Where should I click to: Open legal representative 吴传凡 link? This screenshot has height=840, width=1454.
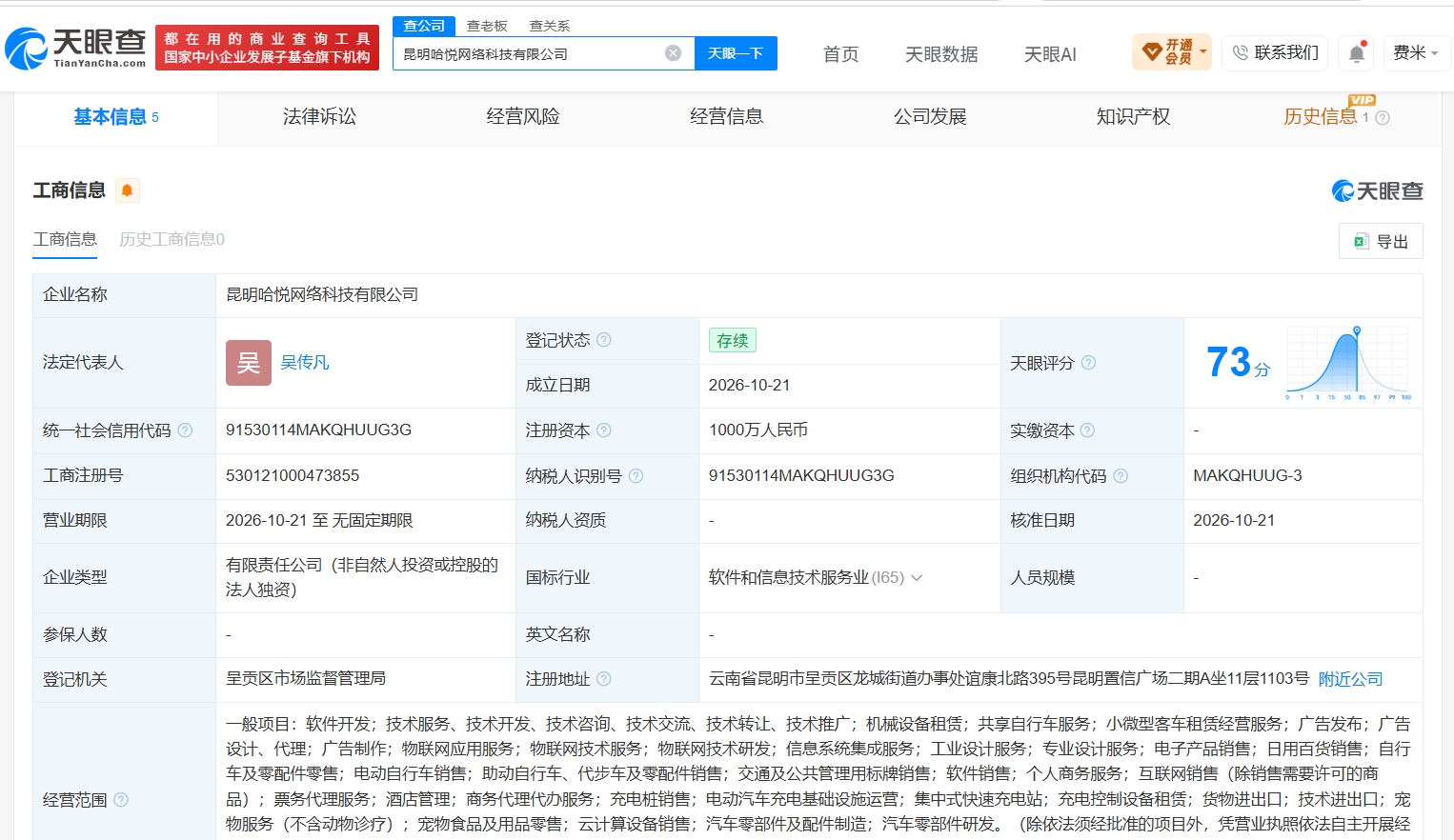pos(305,363)
